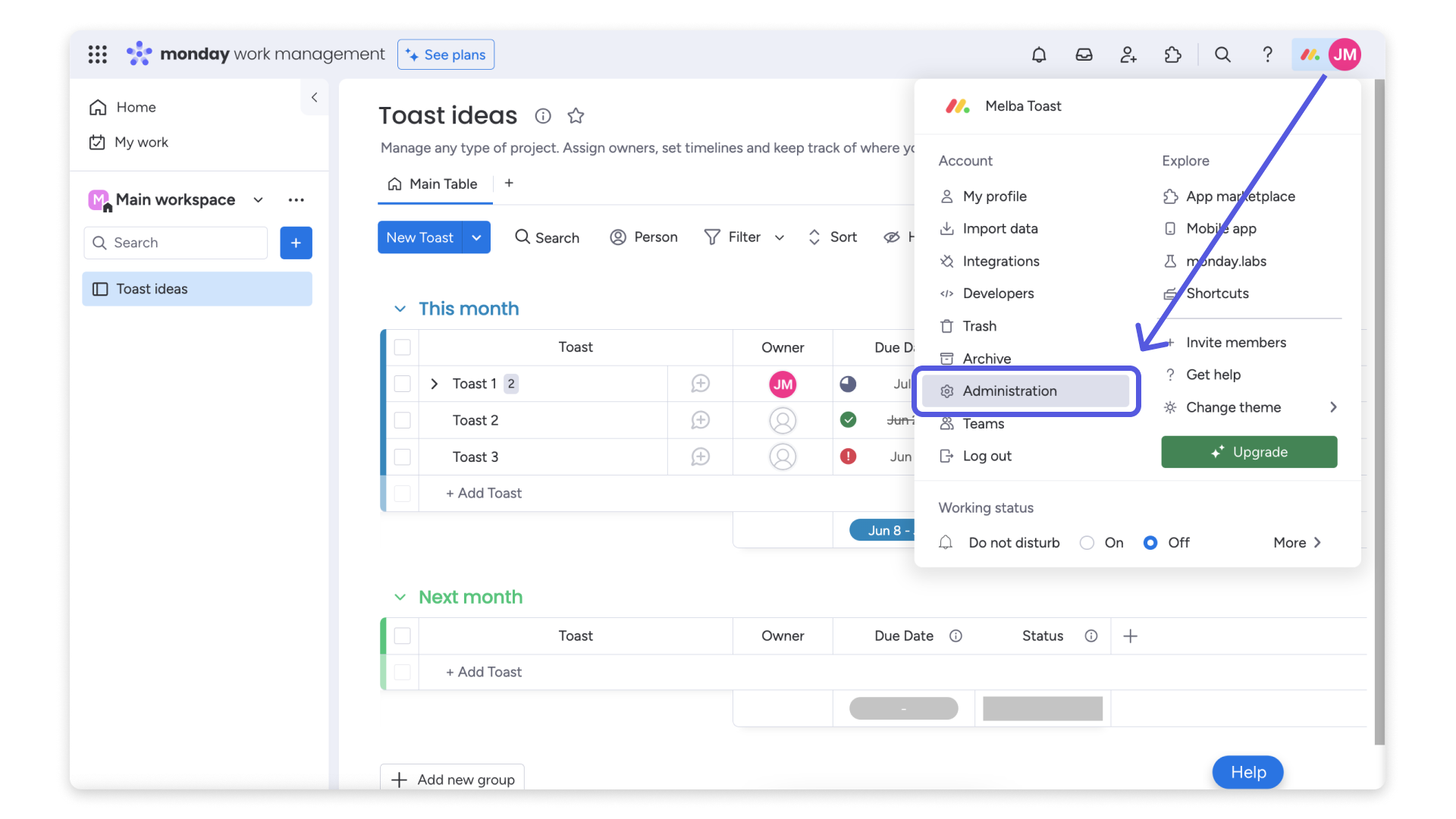Choose Log out from account menu
Viewport: 1456px width, 819px height.
[987, 456]
